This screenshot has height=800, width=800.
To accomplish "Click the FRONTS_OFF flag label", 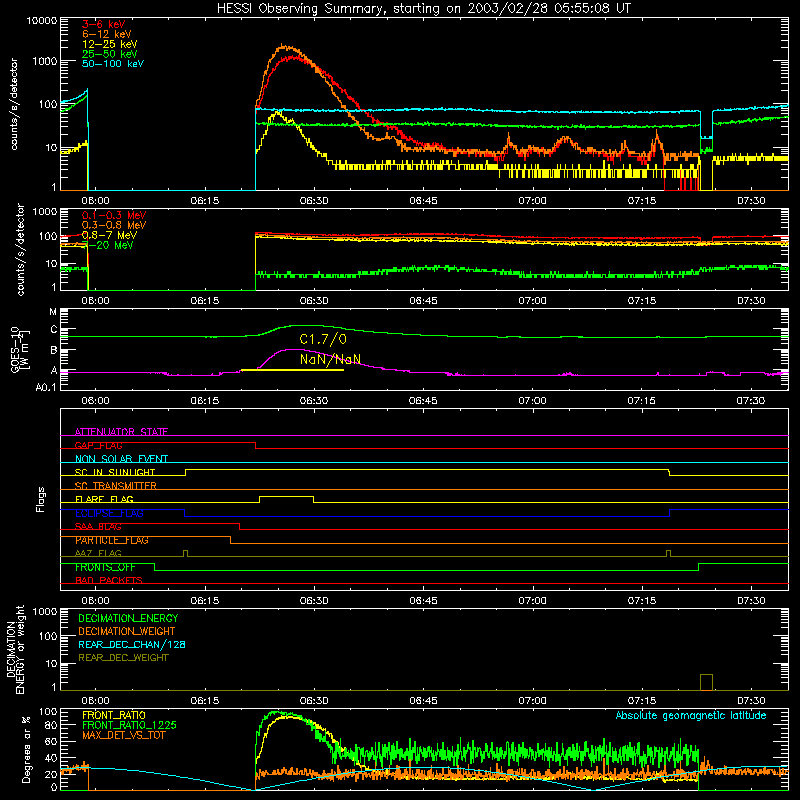I will [x=105, y=567].
